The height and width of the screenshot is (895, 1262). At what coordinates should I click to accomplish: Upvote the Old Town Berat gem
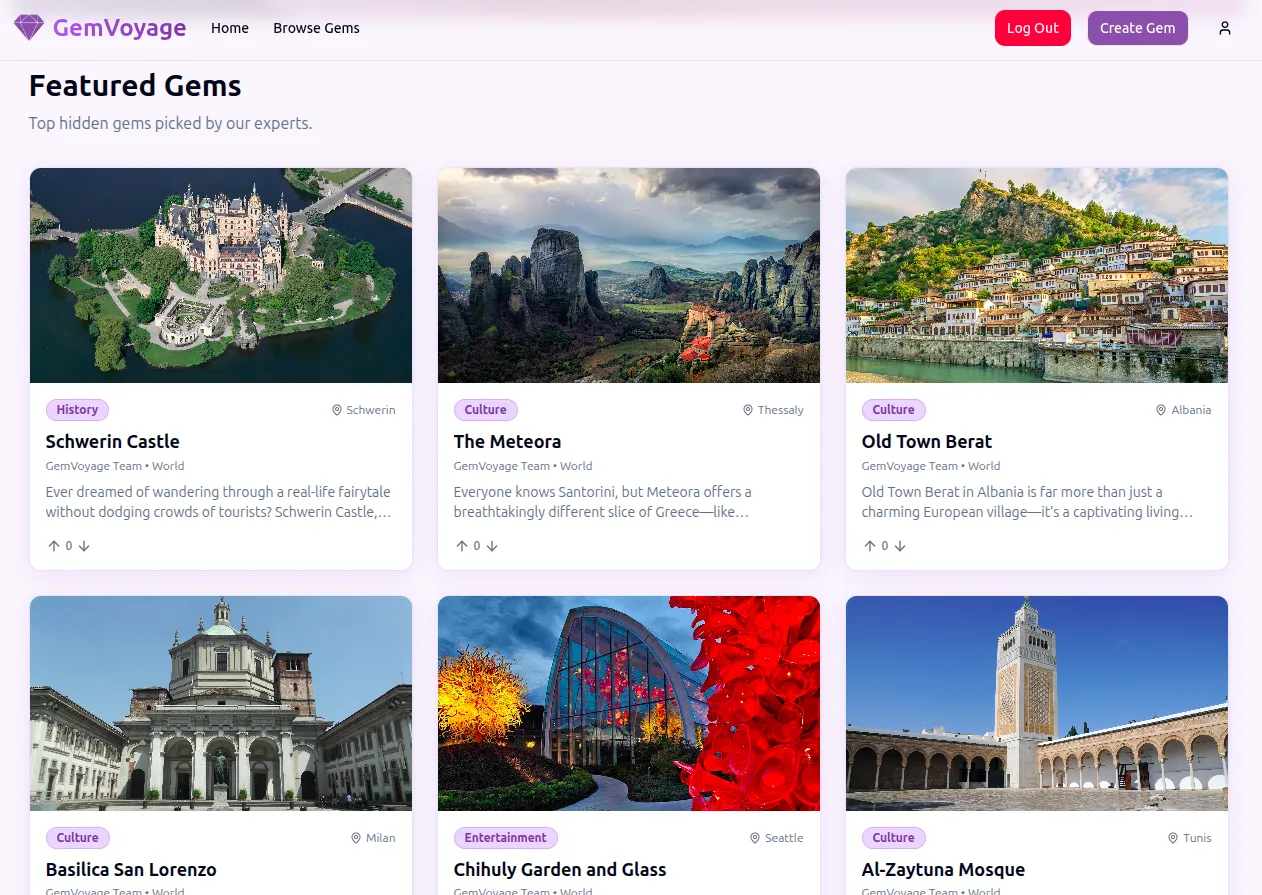click(870, 546)
